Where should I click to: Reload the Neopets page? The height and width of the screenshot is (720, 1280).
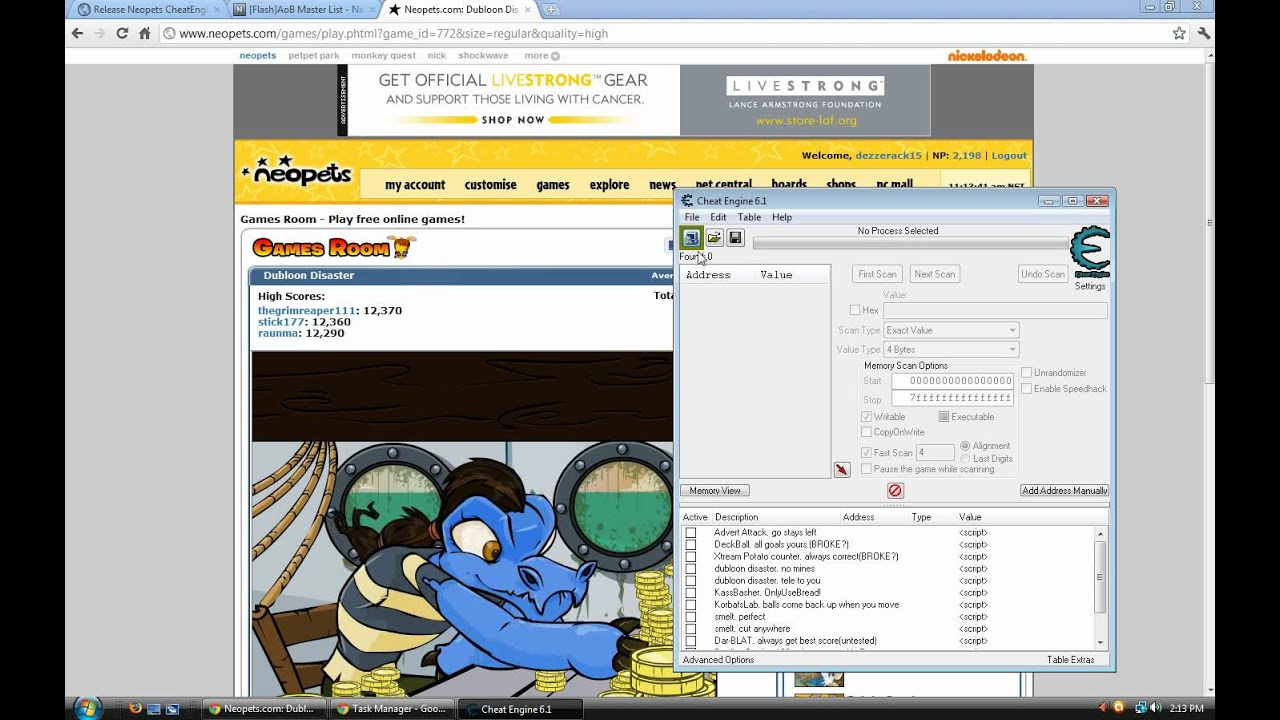(x=122, y=33)
